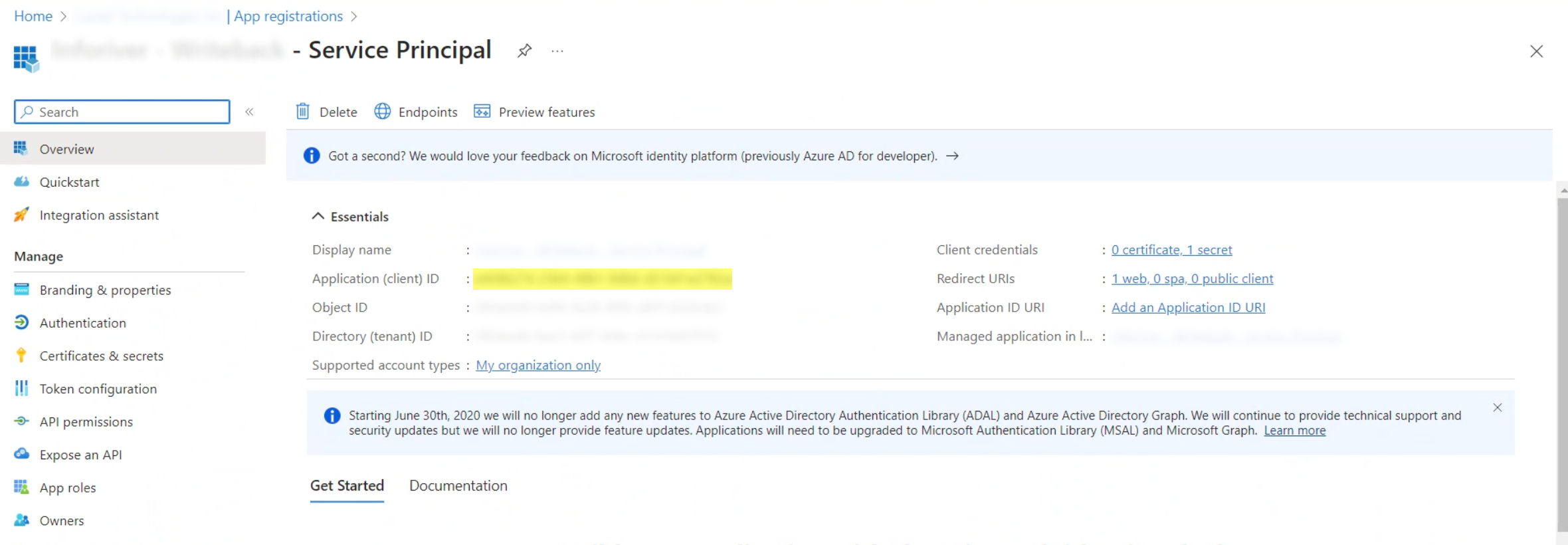This screenshot has width=1568, height=545.
Task: Go to Branding & properties
Action: coord(105,290)
